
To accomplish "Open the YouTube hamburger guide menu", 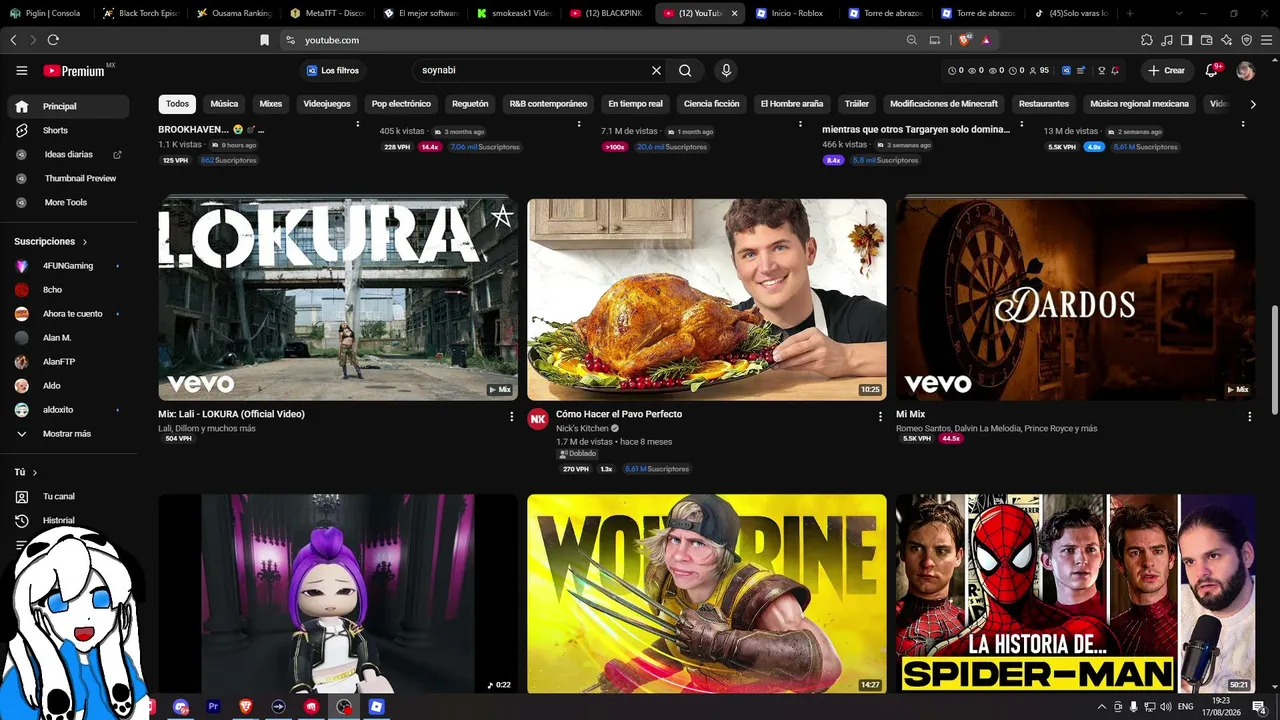I will pos(22,70).
